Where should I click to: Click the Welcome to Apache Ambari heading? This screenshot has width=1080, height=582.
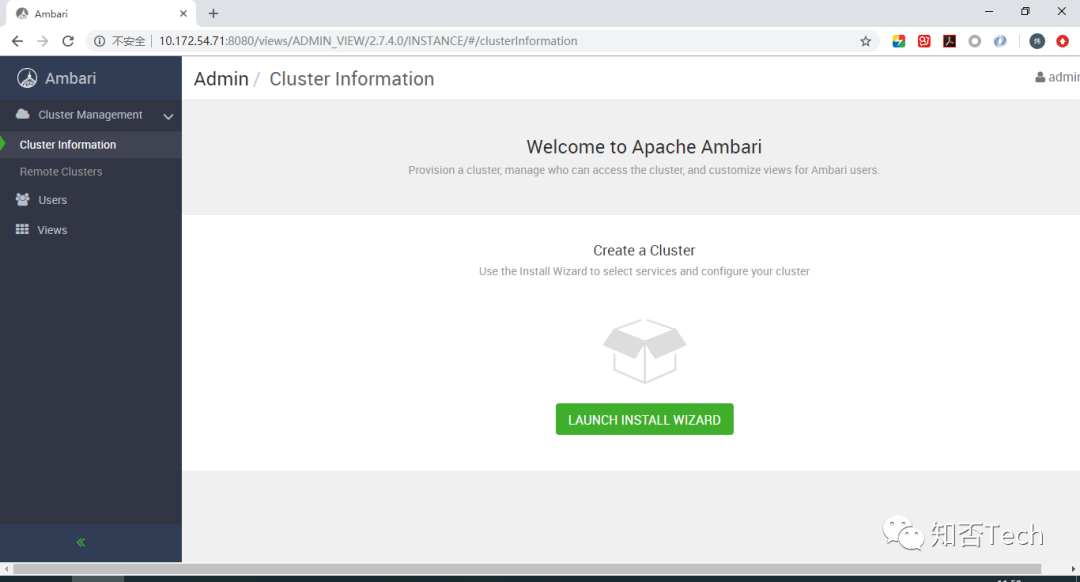pyautogui.click(x=644, y=147)
